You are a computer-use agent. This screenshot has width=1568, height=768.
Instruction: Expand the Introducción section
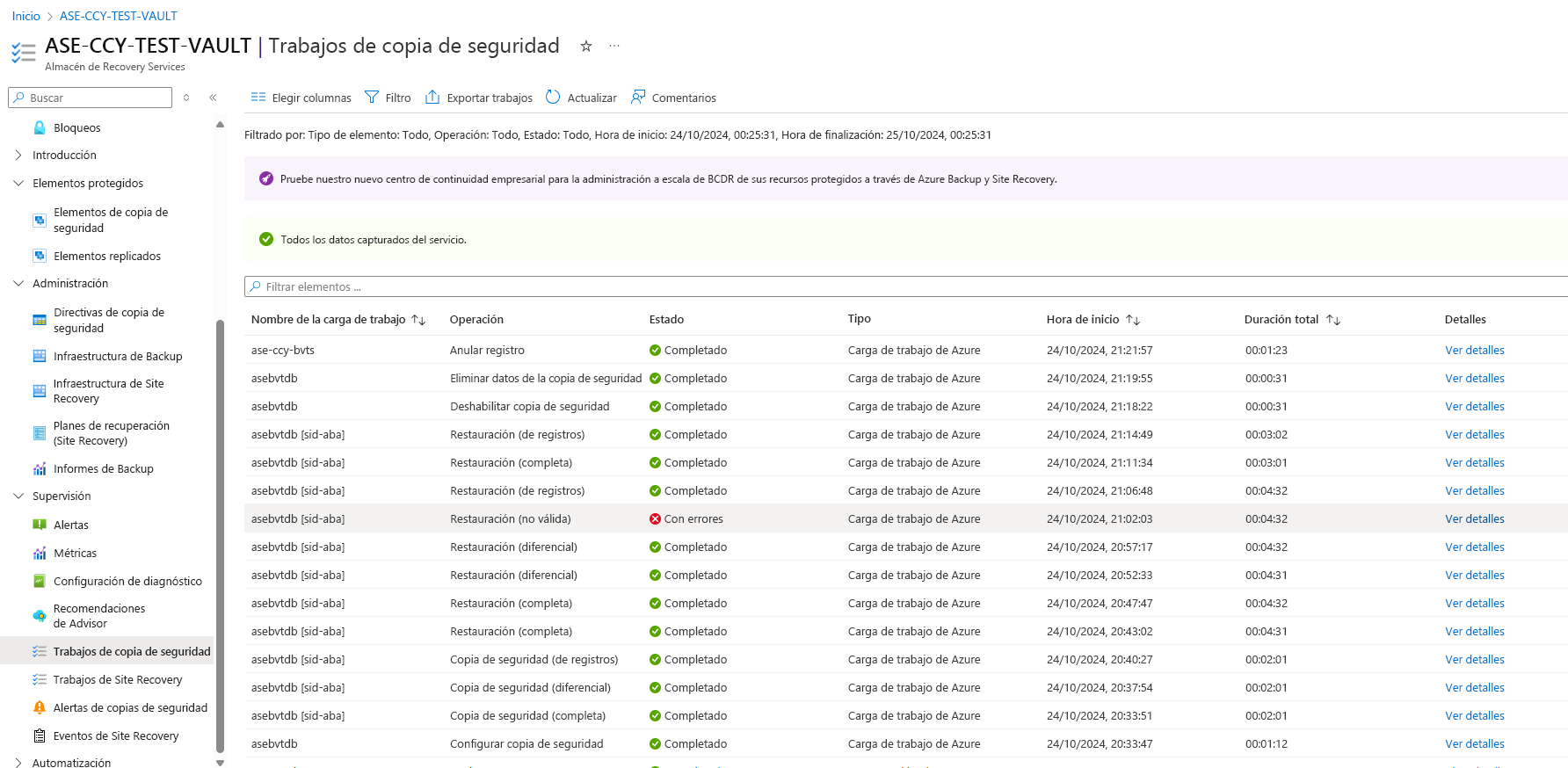tap(18, 155)
